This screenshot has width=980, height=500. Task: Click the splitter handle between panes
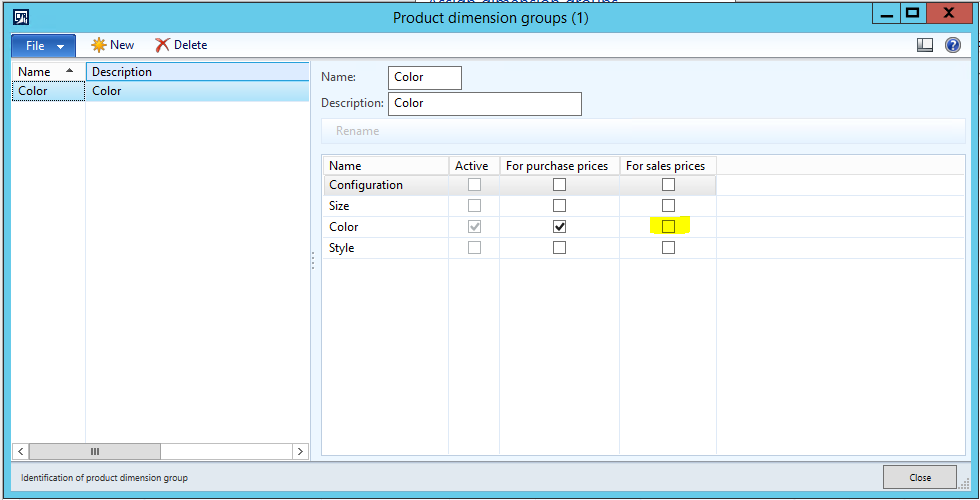point(312,261)
